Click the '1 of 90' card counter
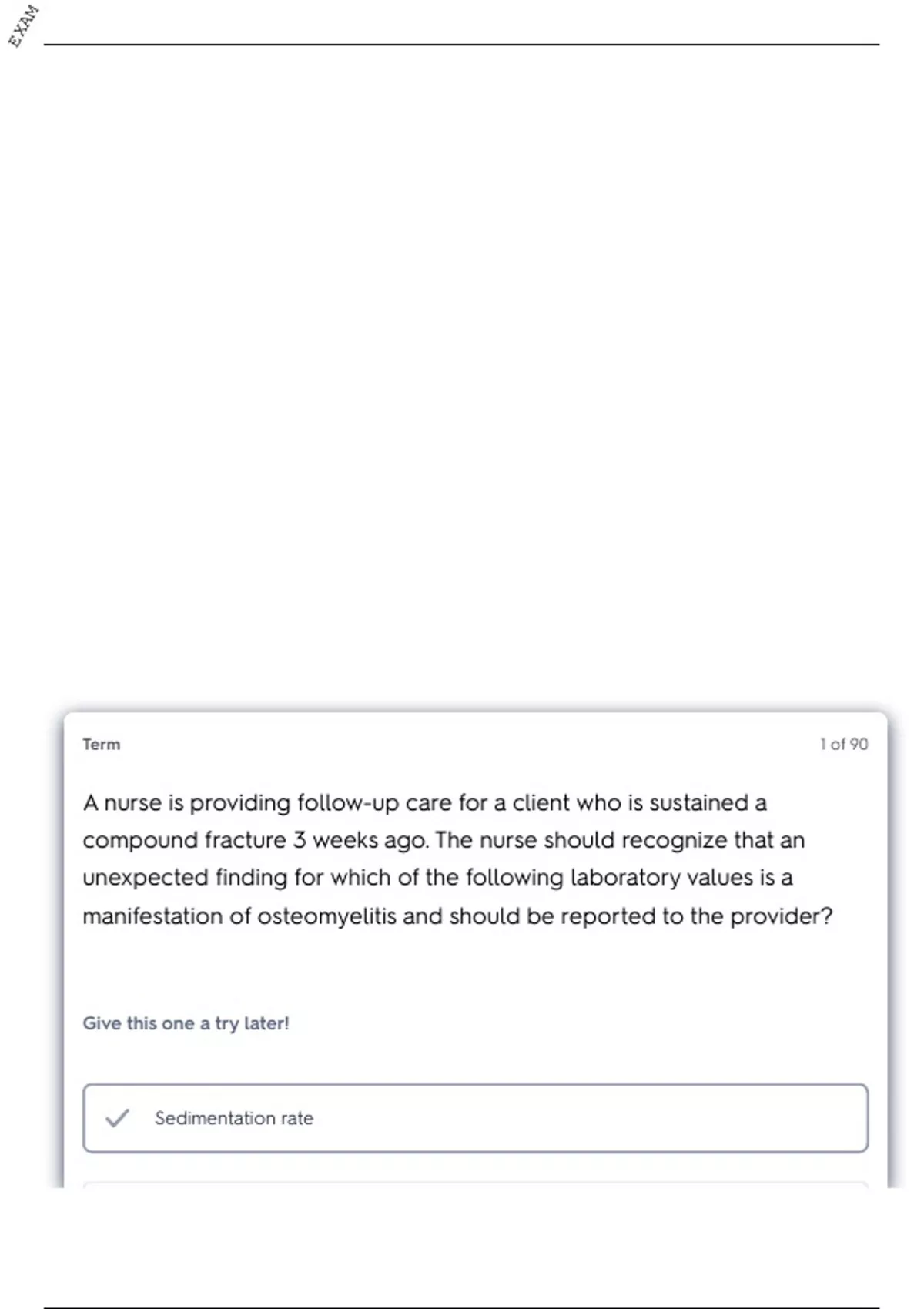Image resolution: width=924 pixels, height=1309 pixels. coord(844,745)
